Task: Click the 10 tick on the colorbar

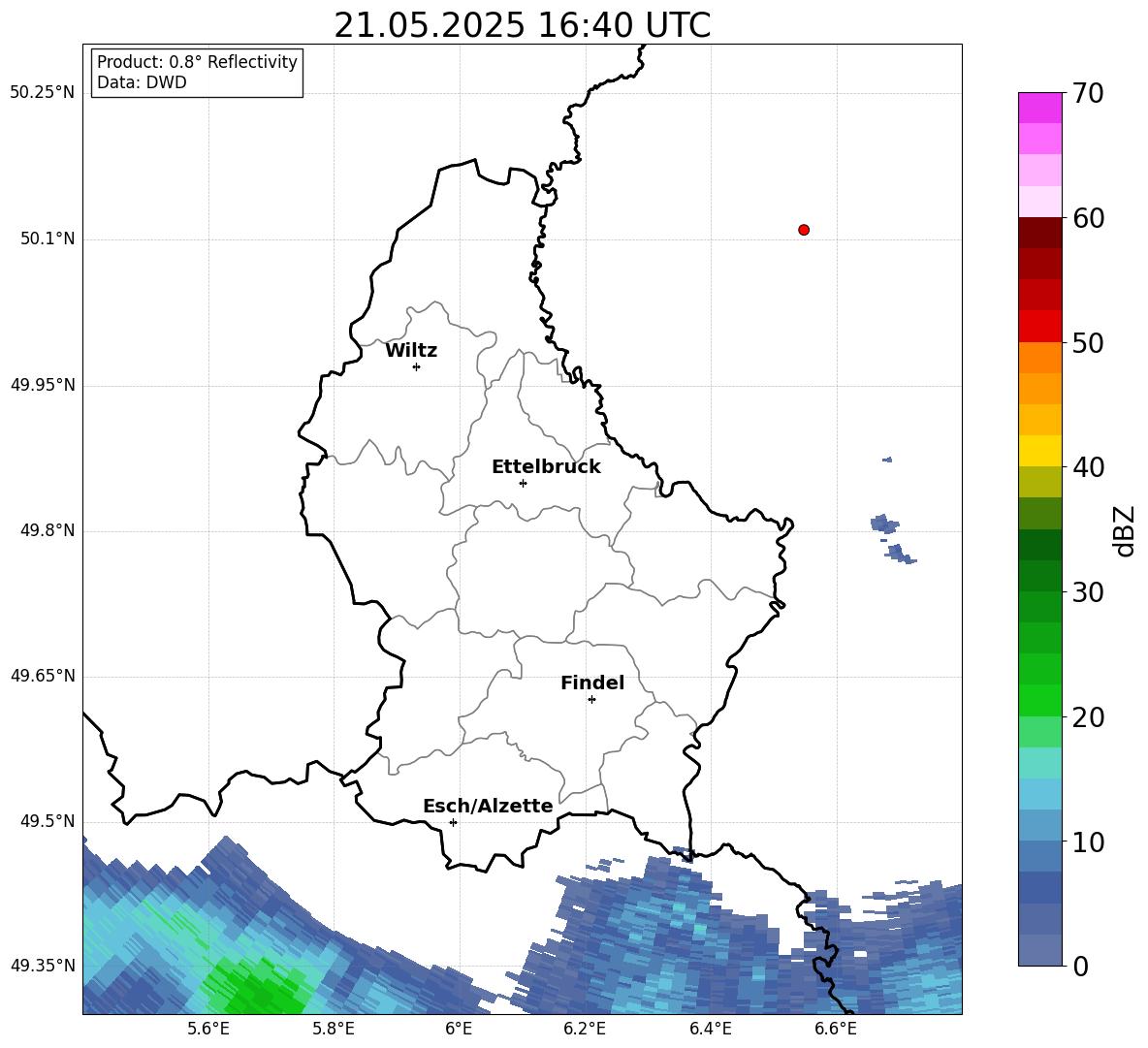Action: (x=1088, y=842)
